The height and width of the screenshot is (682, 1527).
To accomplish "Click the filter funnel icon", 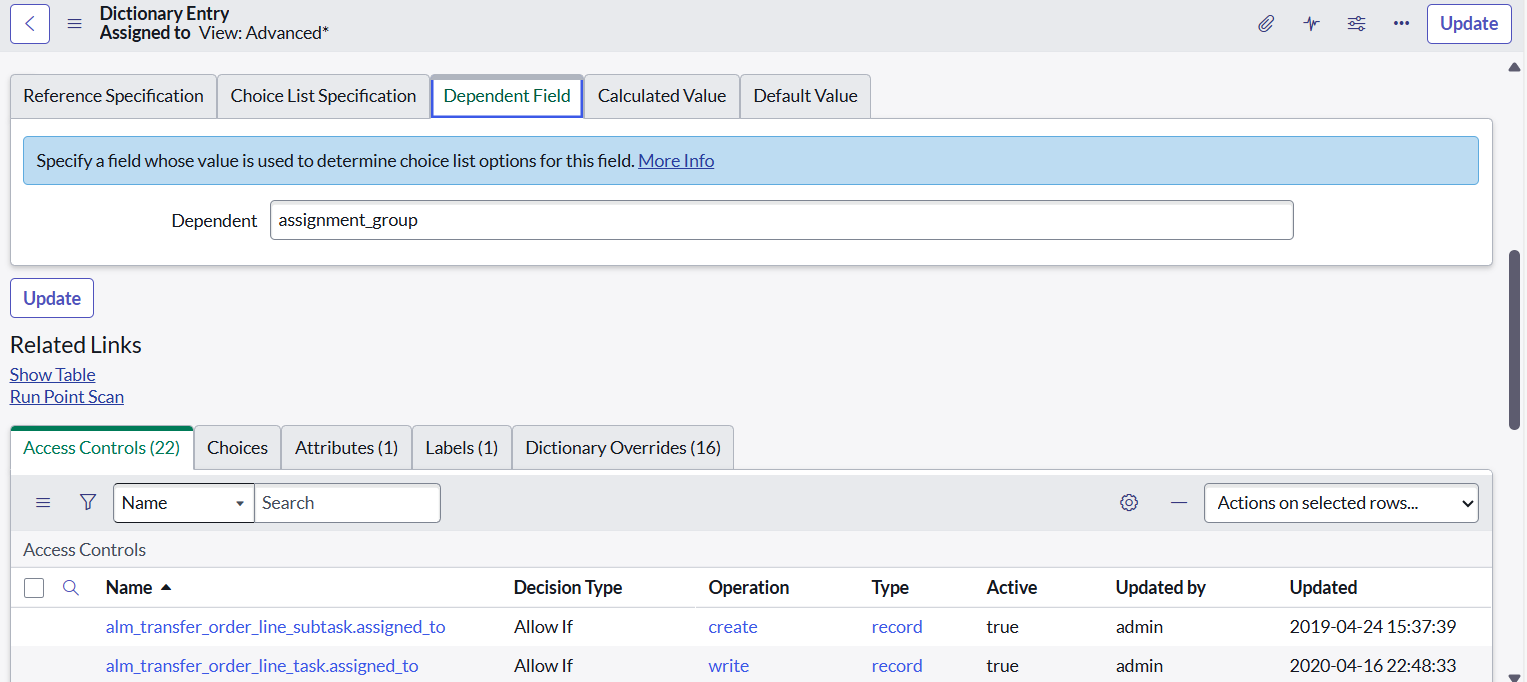I will 88,502.
